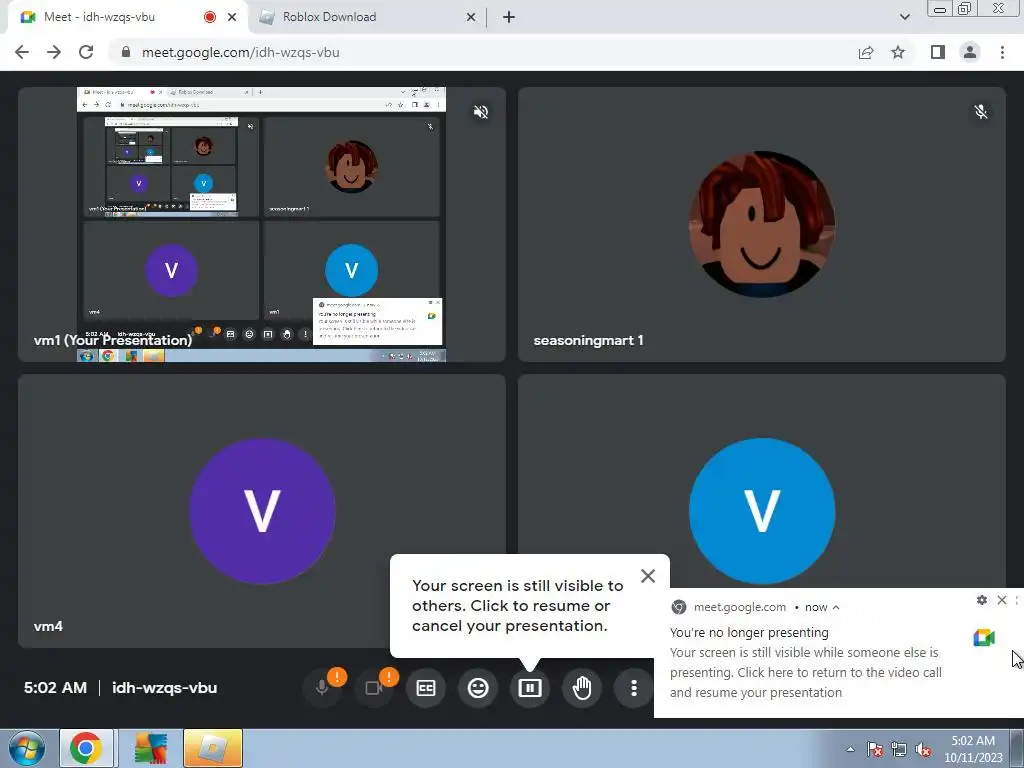Close the Roblox Download tab
The height and width of the screenshot is (768, 1024).
point(471,17)
